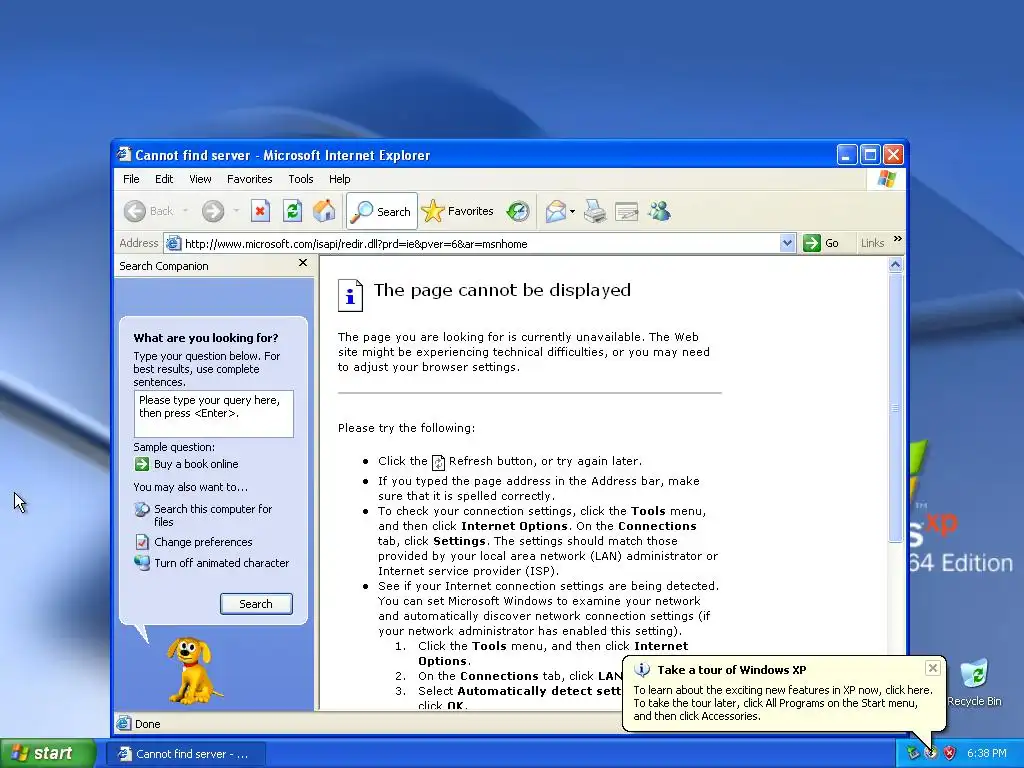Click the page scrollbar up arrow
Image resolution: width=1024 pixels, height=768 pixels.
tap(895, 264)
